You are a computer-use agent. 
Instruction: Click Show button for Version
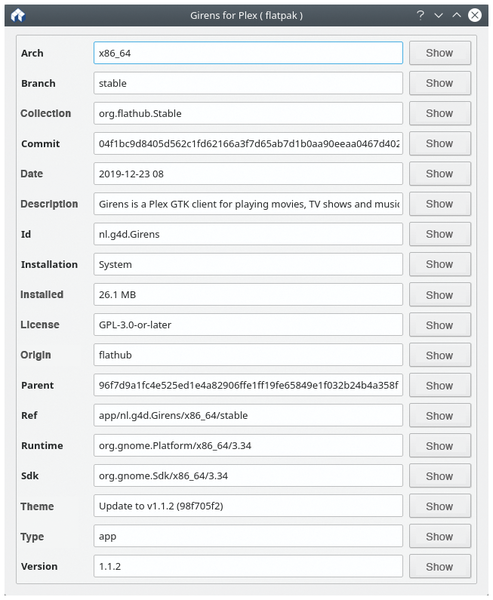(x=440, y=567)
